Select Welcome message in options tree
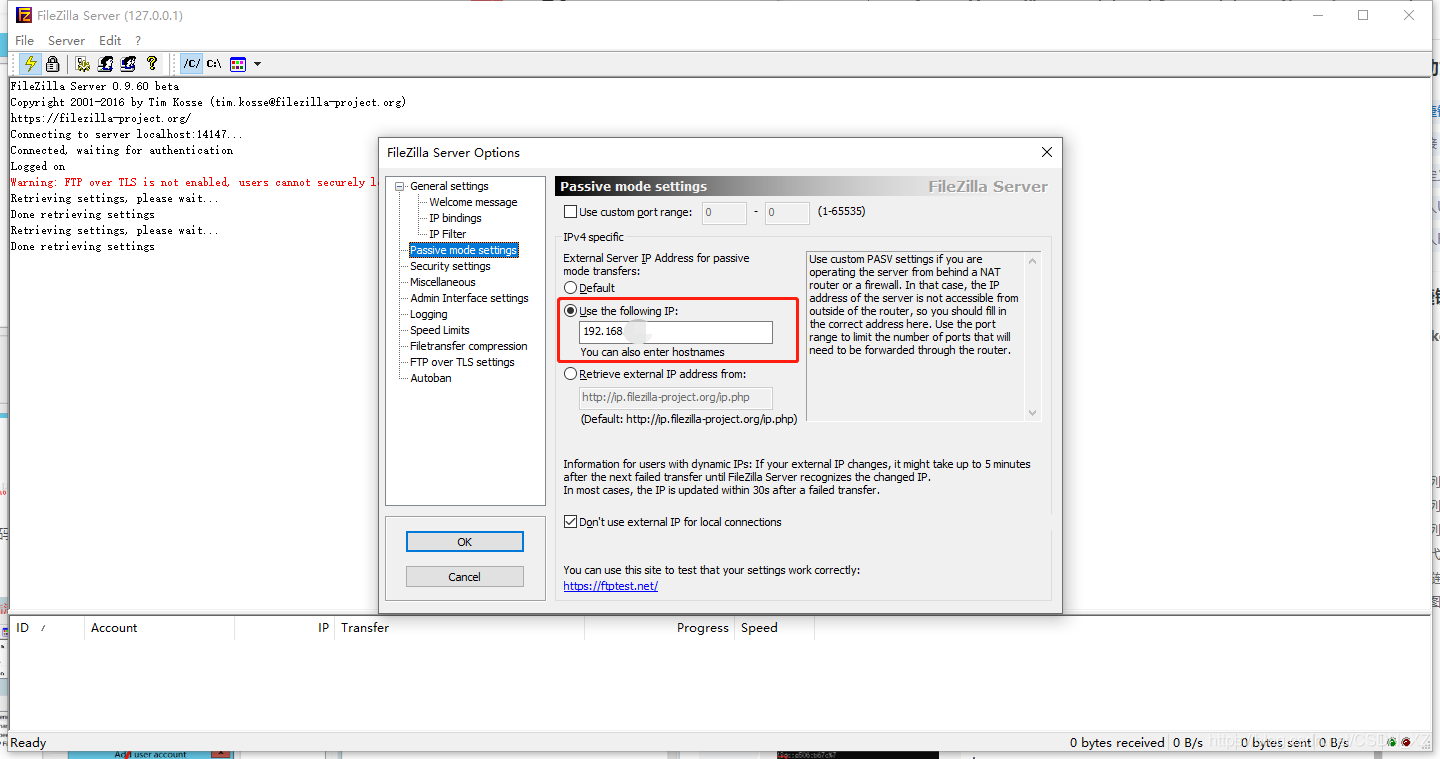The width and height of the screenshot is (1440, 759). click(473, 202)
